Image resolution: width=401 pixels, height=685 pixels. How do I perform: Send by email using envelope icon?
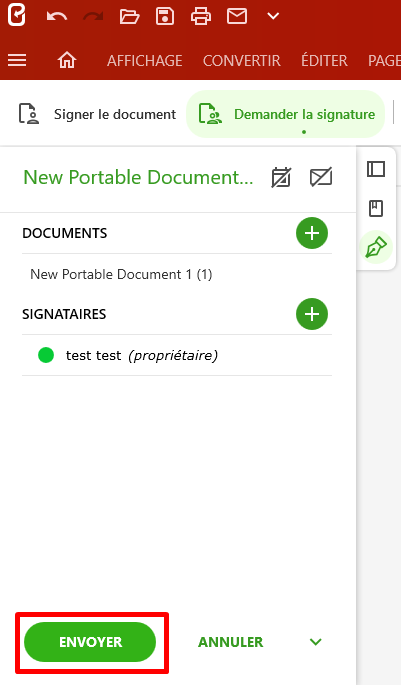237,17
